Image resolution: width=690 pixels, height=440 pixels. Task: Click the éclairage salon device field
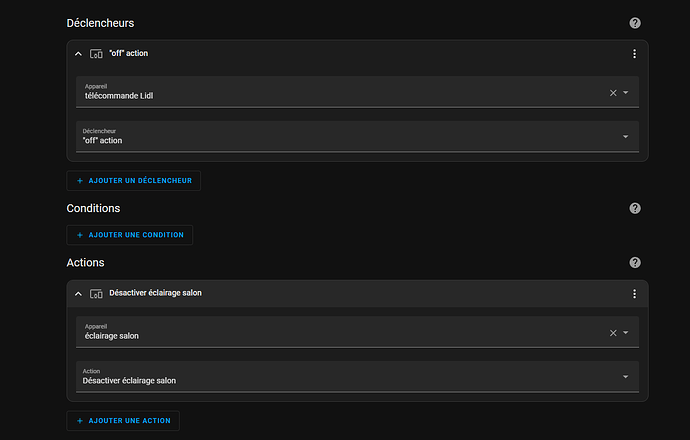click(x=357, y=332)
